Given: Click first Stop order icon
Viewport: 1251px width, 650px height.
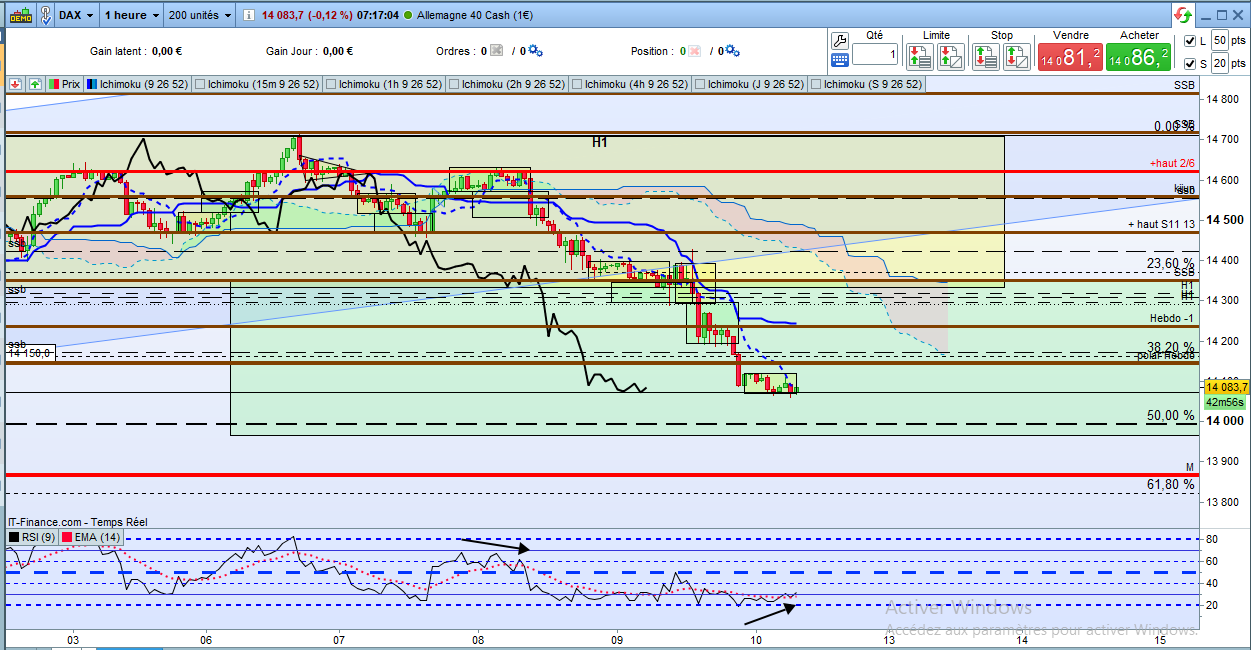Looking at the screenshot, I should (986, 57).
